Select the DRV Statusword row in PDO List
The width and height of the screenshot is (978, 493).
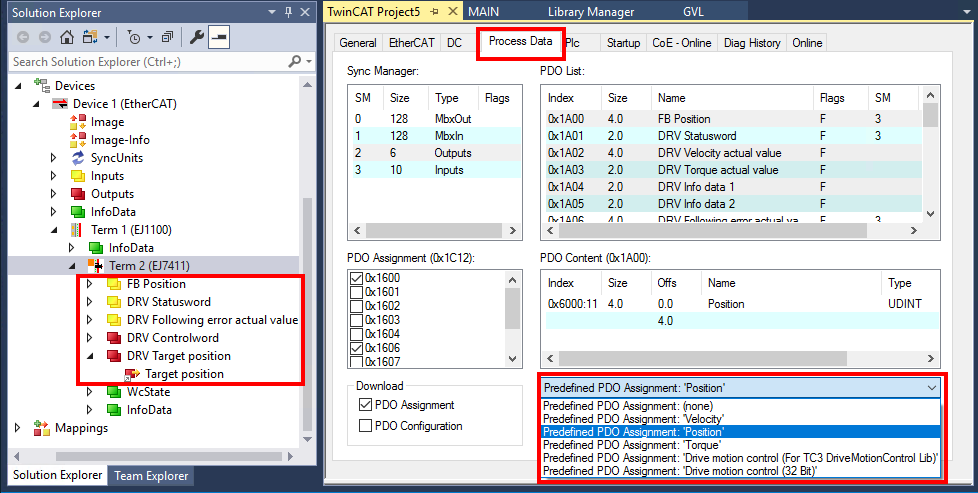coord(733,136)
